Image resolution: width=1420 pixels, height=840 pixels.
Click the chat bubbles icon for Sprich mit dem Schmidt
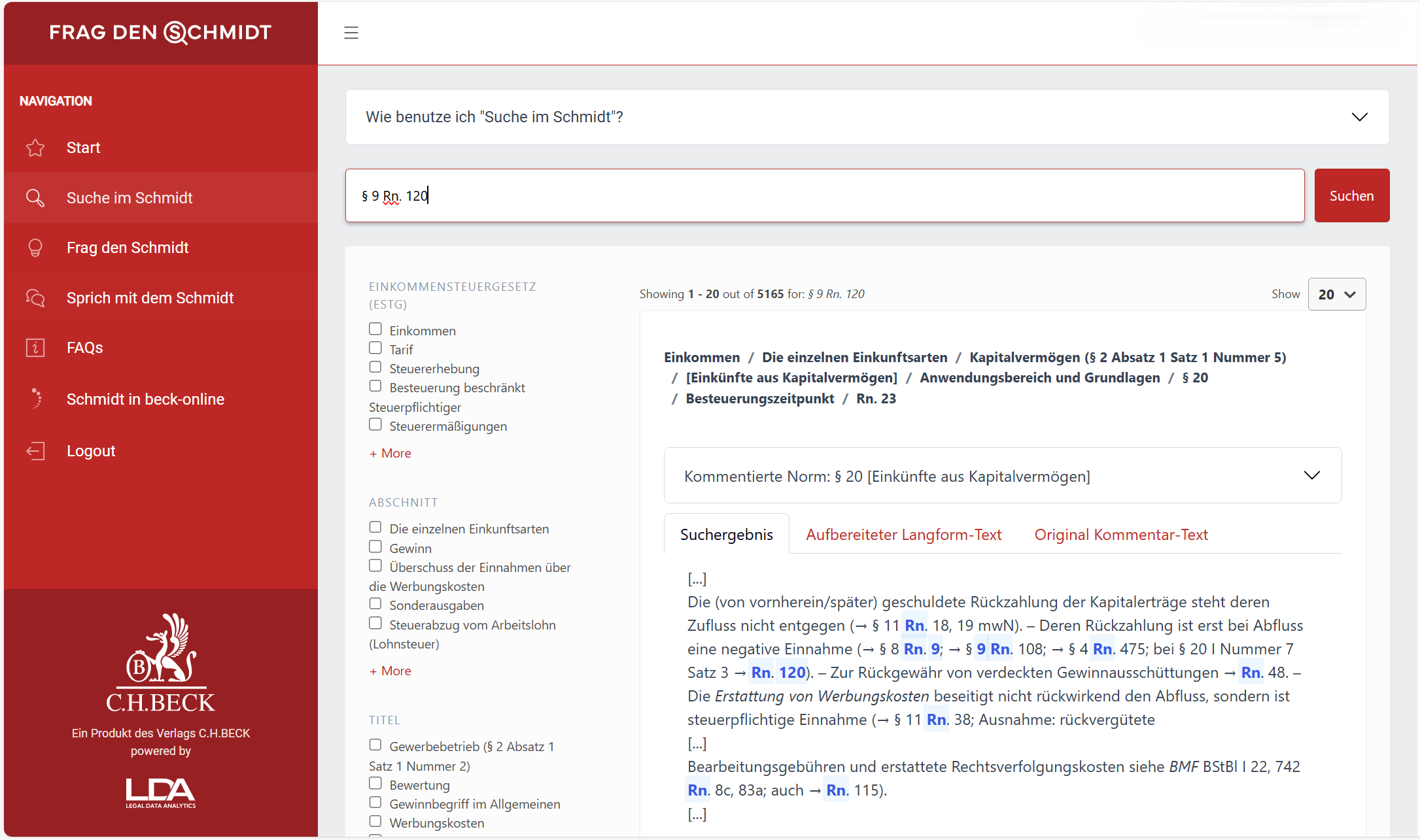coord(35,298)
